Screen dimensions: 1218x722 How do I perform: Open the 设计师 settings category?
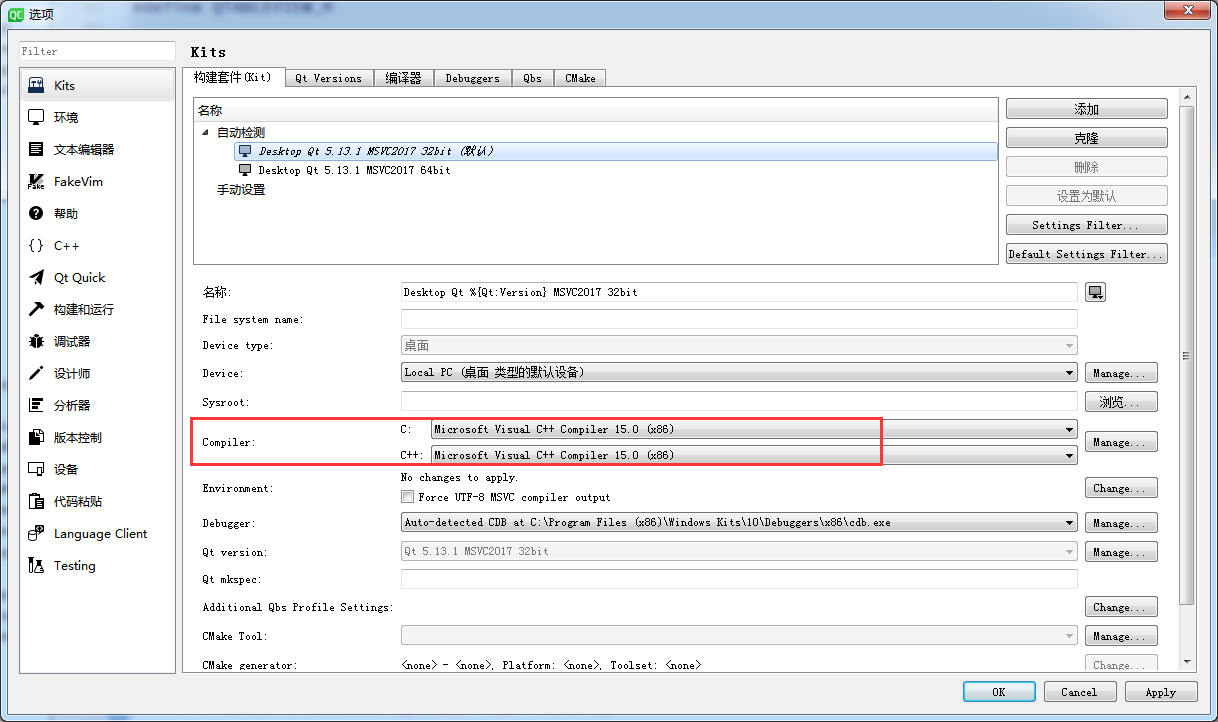(x=98, y=374)
